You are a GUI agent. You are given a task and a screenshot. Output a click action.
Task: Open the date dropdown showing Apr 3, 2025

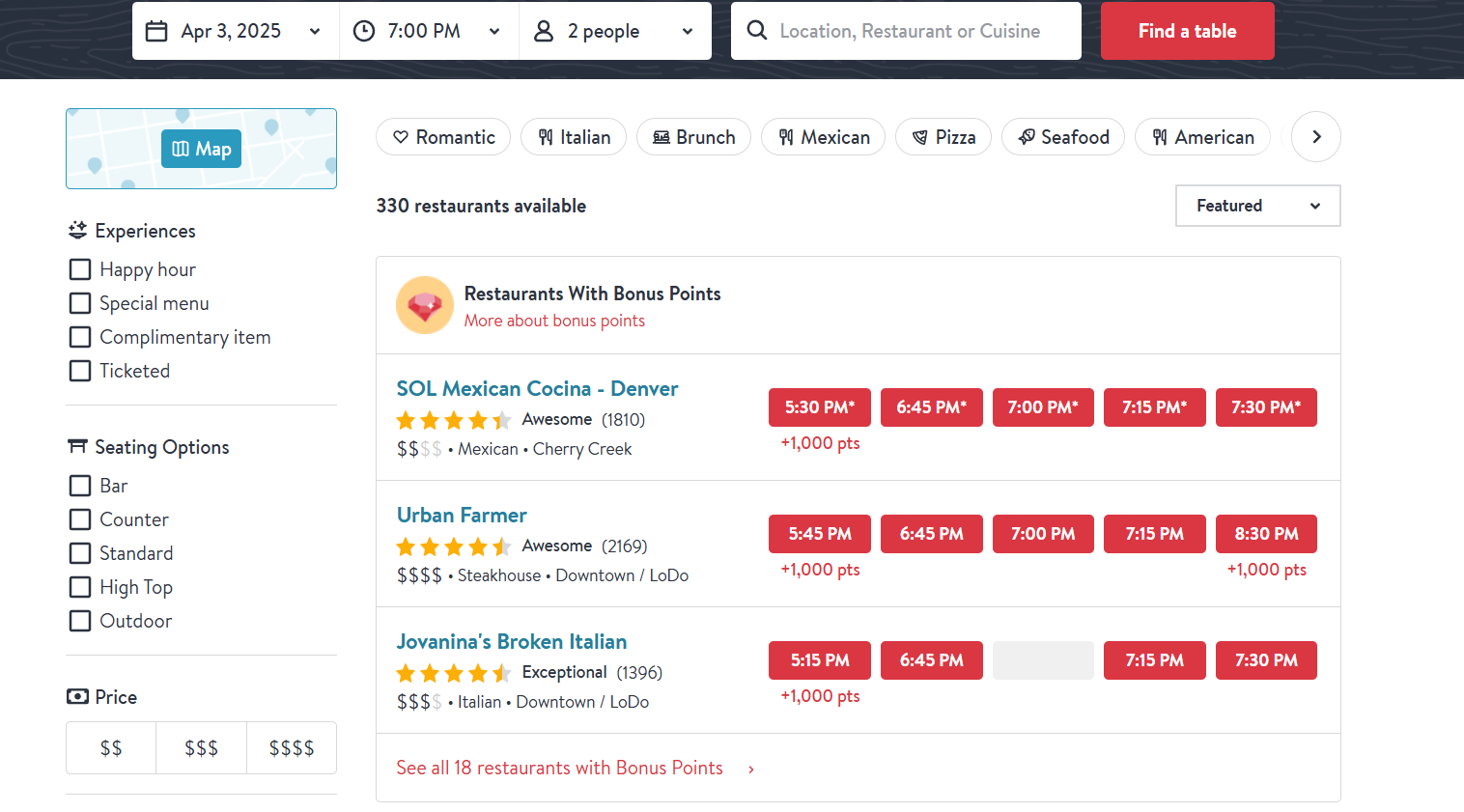(236, 31)
